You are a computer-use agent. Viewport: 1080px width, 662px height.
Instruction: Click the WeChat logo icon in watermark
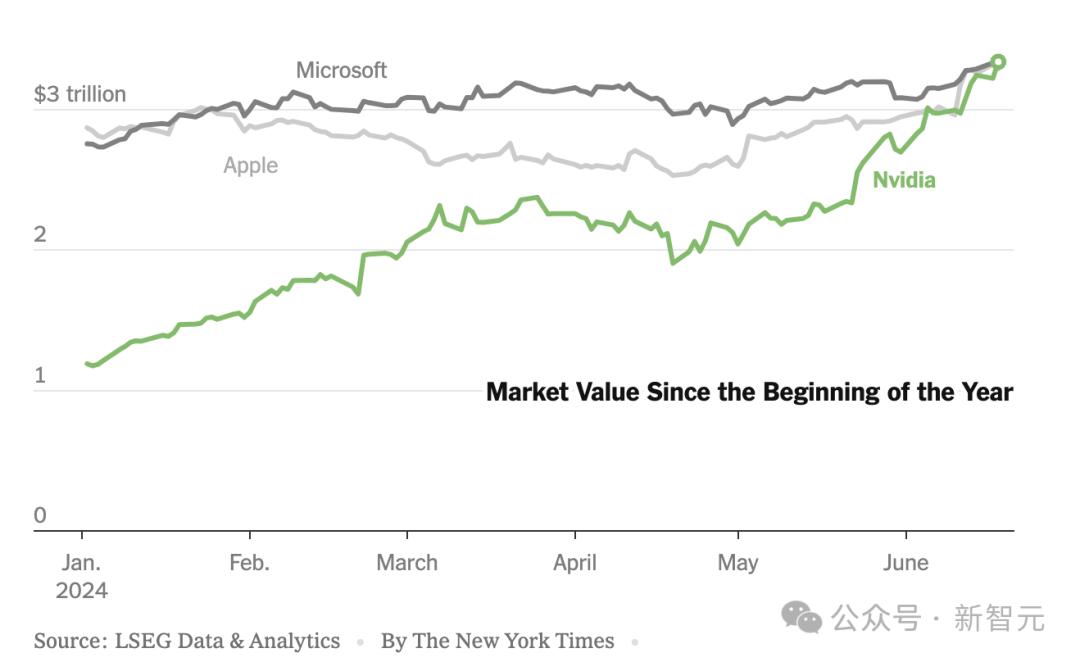click(x=801, y=617)
